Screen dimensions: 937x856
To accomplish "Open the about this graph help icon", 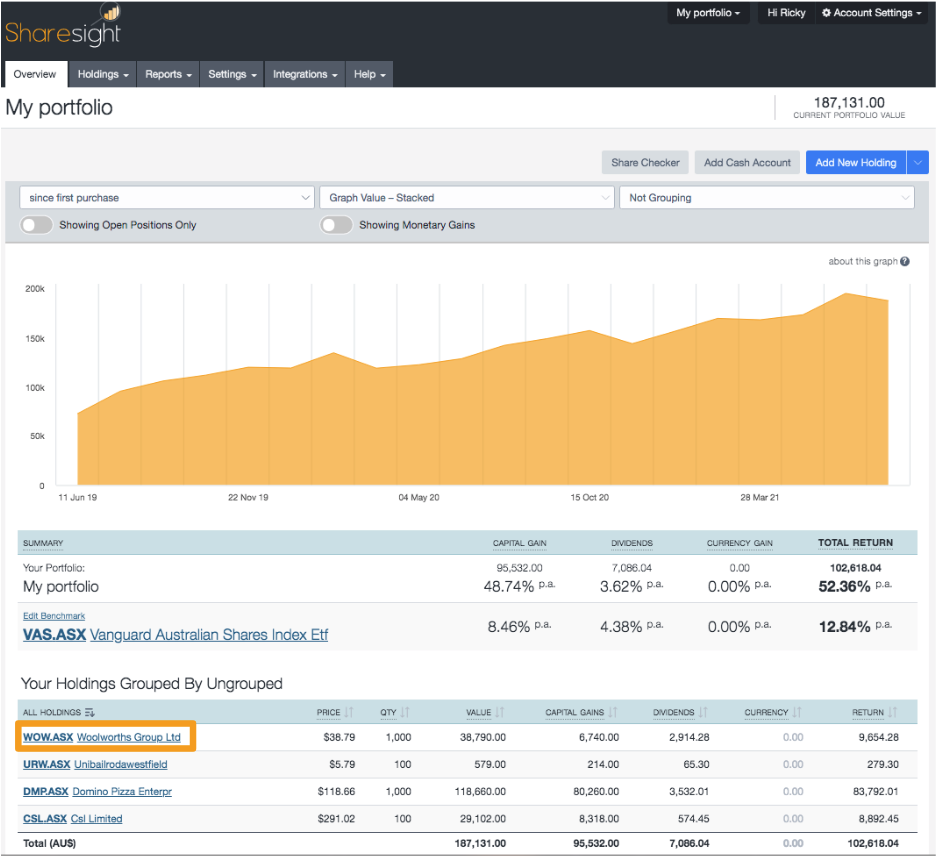I will [905, 261].
